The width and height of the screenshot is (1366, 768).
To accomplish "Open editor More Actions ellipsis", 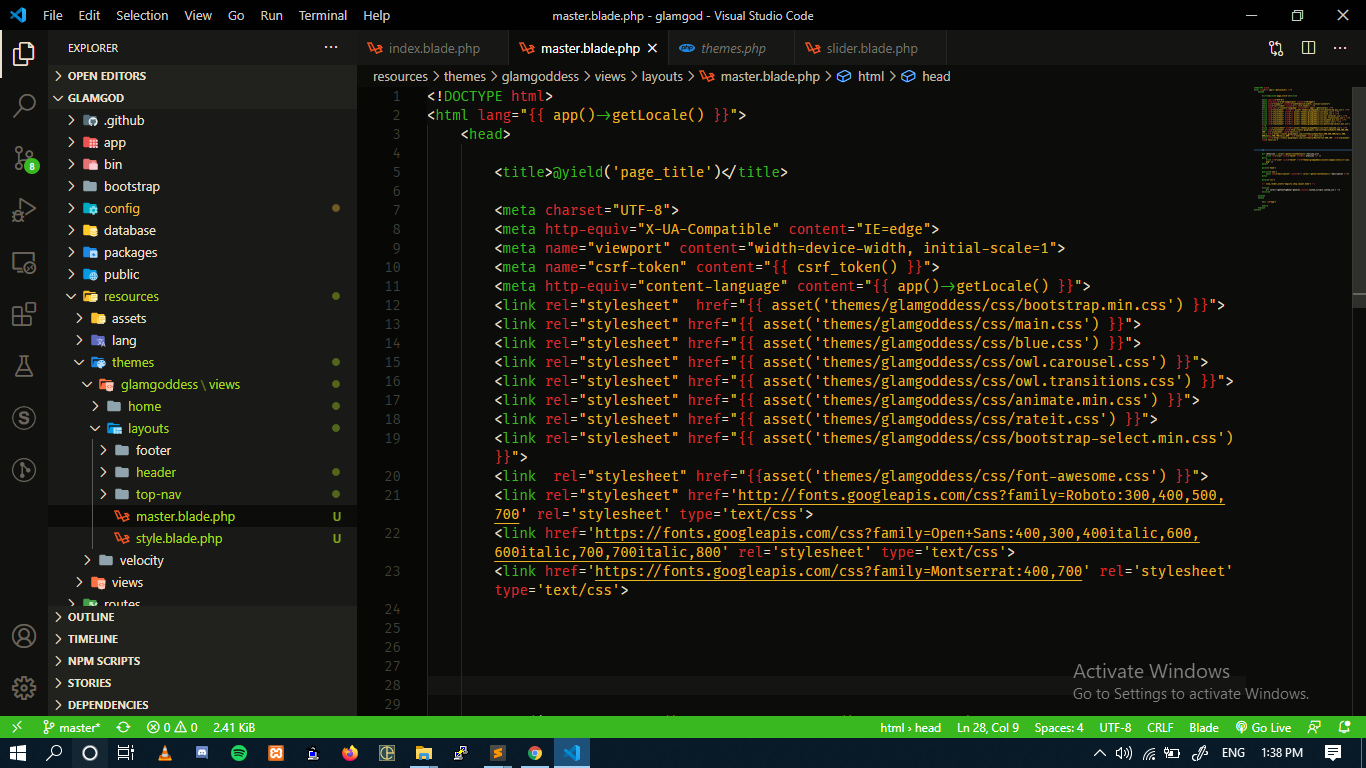I will click(x=1340, y=48).
